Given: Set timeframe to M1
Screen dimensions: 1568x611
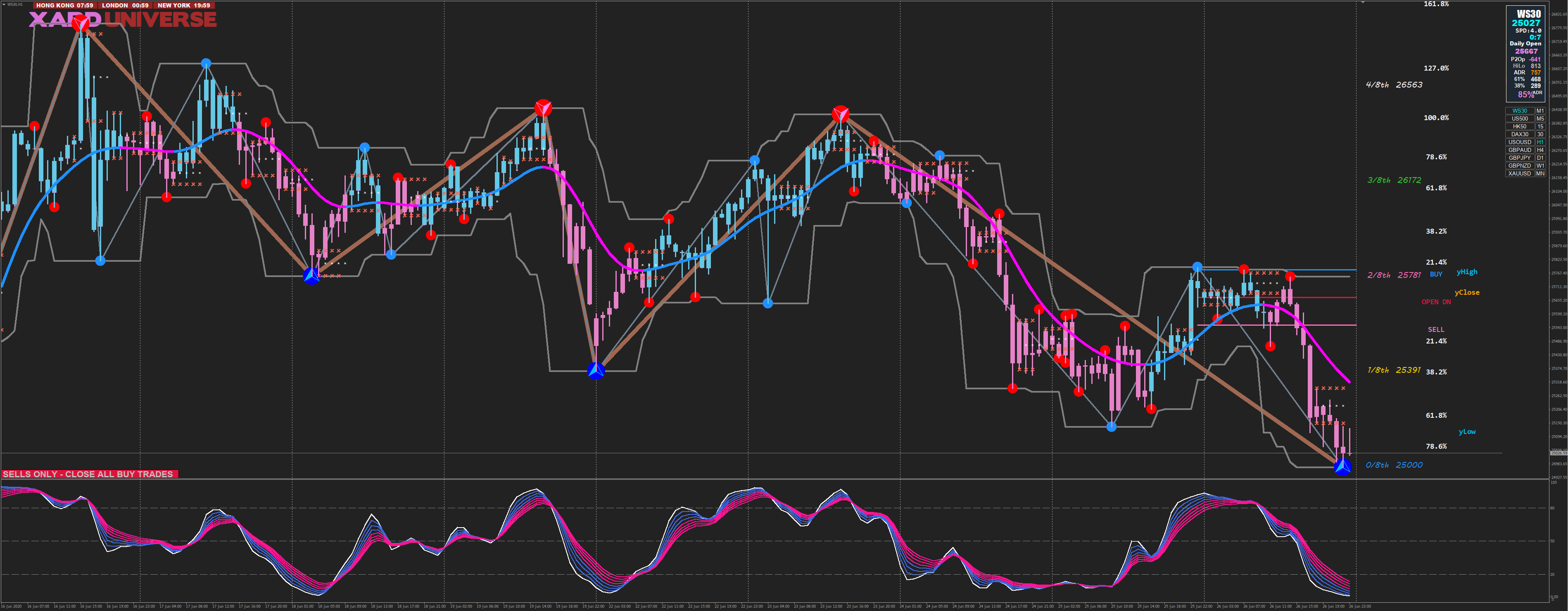Looking at the screenshot, I should tap(1540, 111).
